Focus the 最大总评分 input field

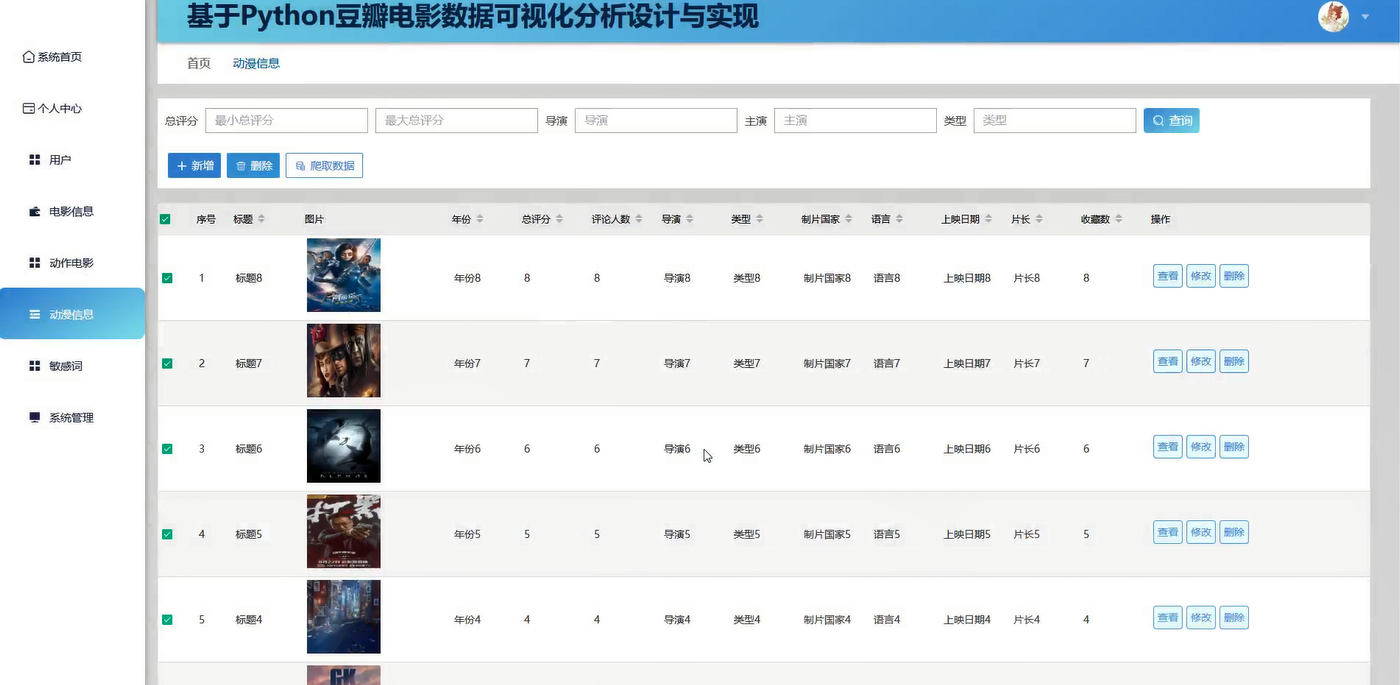[x=457, y=120]
